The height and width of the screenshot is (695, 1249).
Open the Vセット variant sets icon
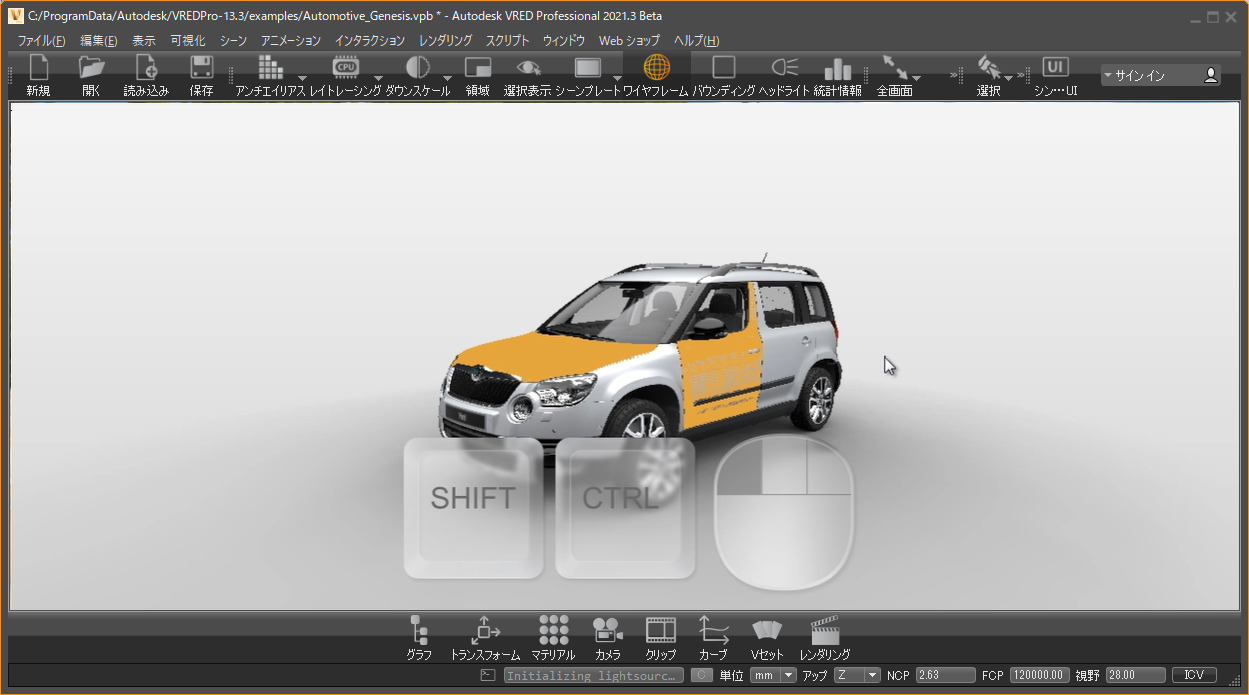(767, 630)
